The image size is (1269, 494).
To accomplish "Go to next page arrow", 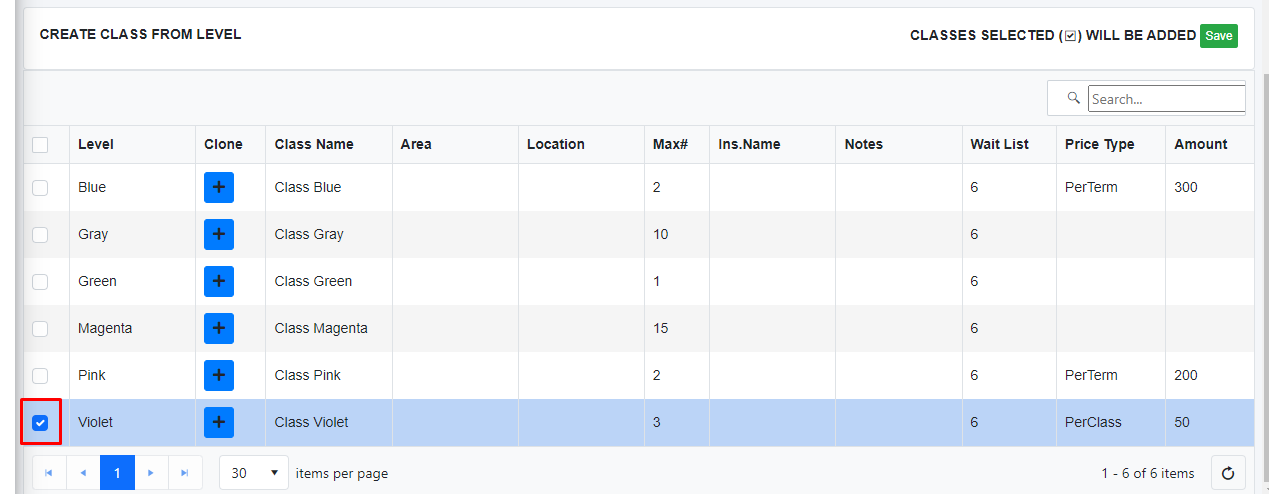I will [151, 473].
